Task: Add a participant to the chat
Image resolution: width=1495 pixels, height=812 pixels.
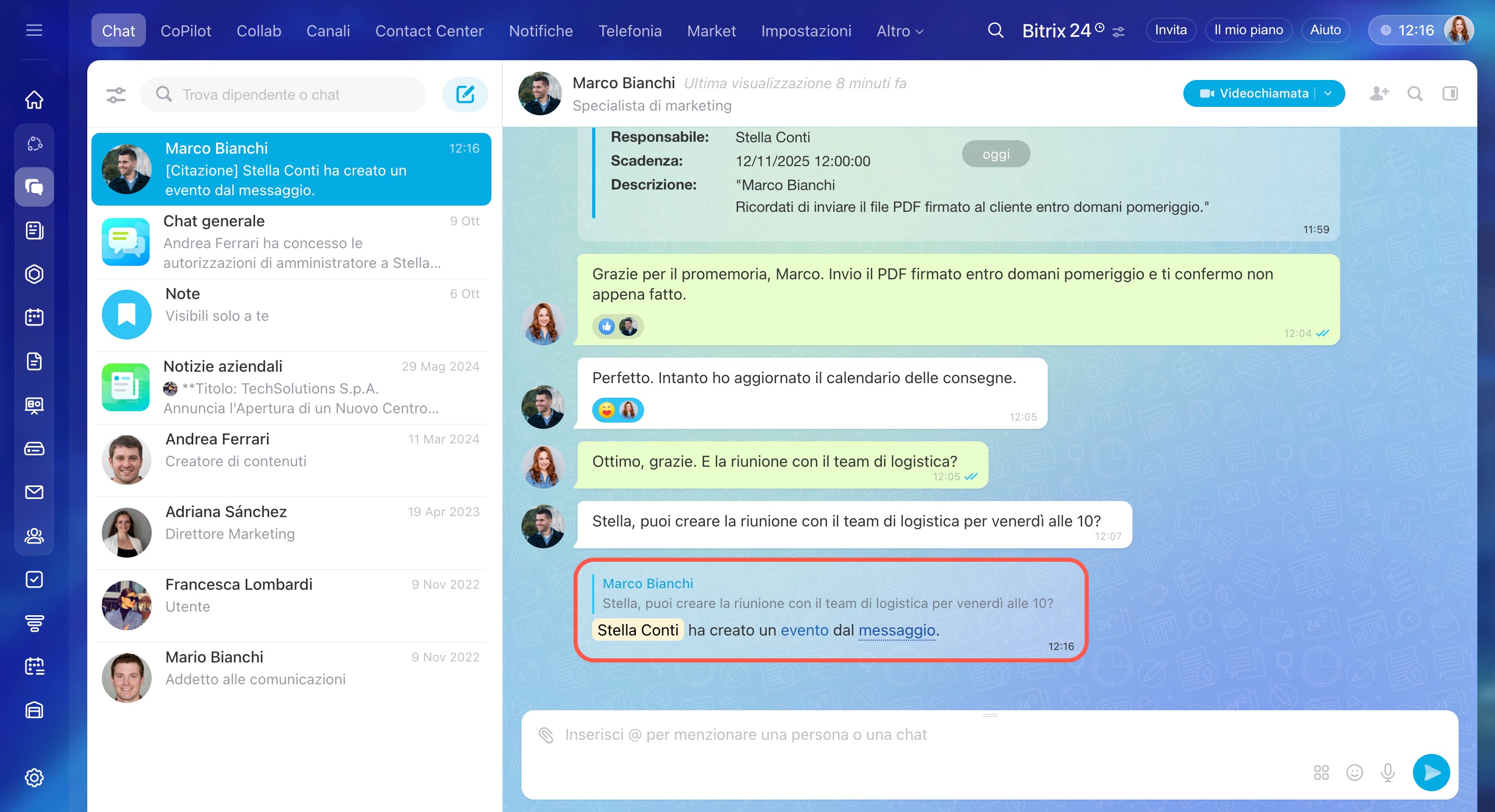Action: click(x=1379, y=93)
